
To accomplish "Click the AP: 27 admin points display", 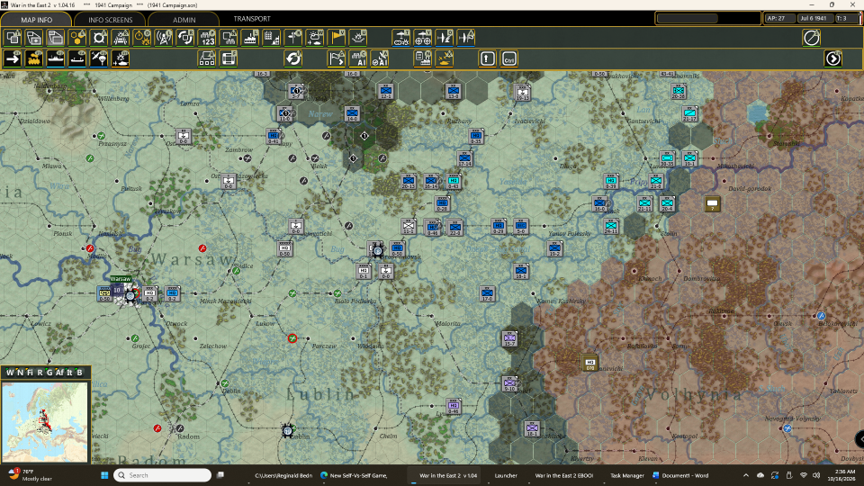I will click(779, 18).
